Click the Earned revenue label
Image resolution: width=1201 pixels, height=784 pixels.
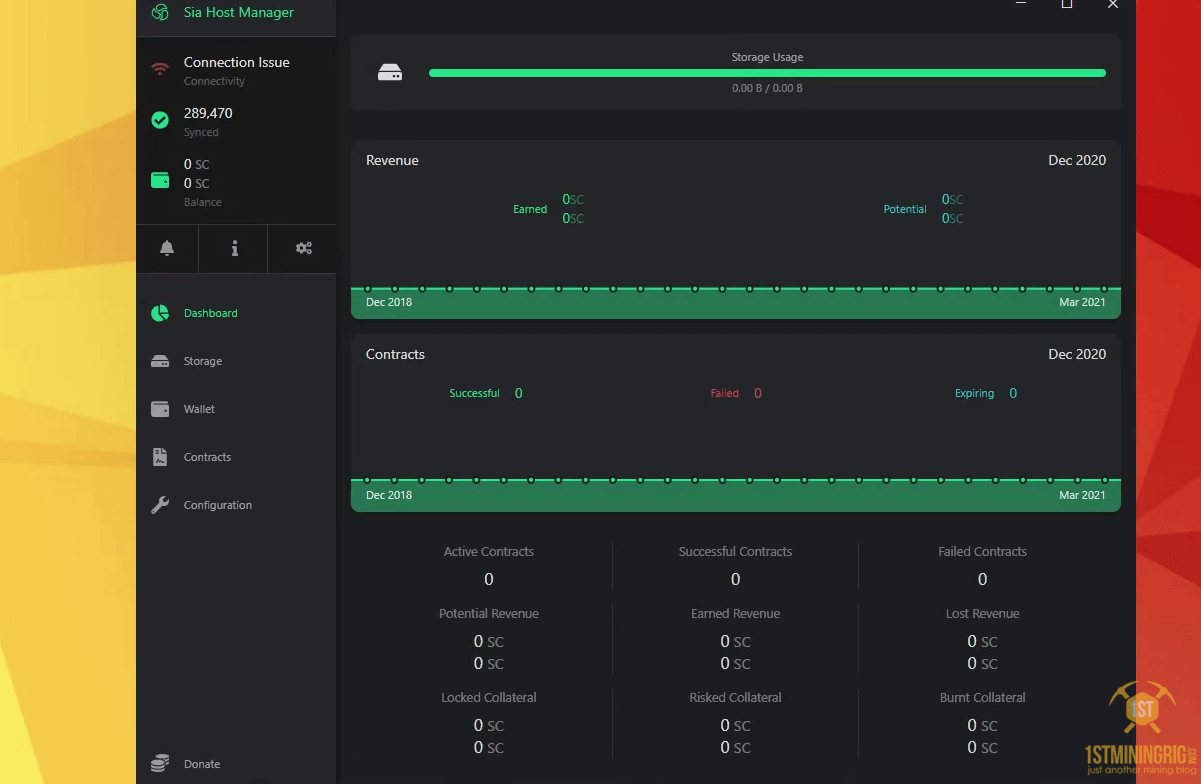click(530, 209)
